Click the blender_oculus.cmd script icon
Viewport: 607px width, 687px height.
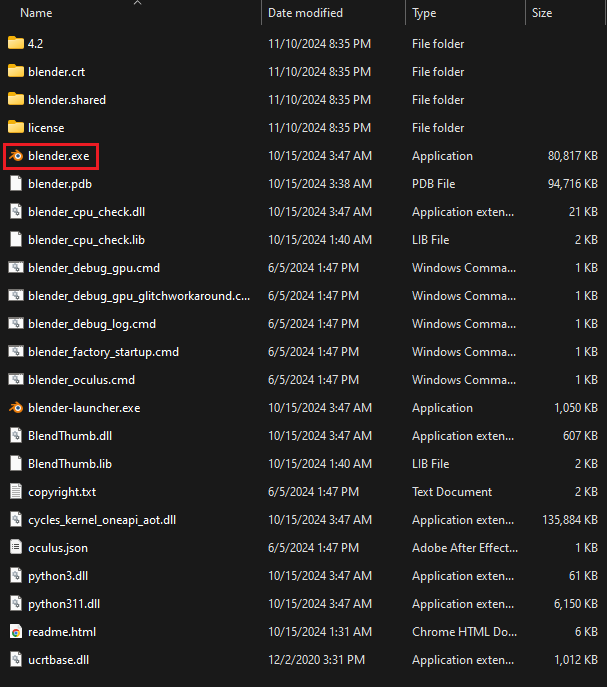16,380
